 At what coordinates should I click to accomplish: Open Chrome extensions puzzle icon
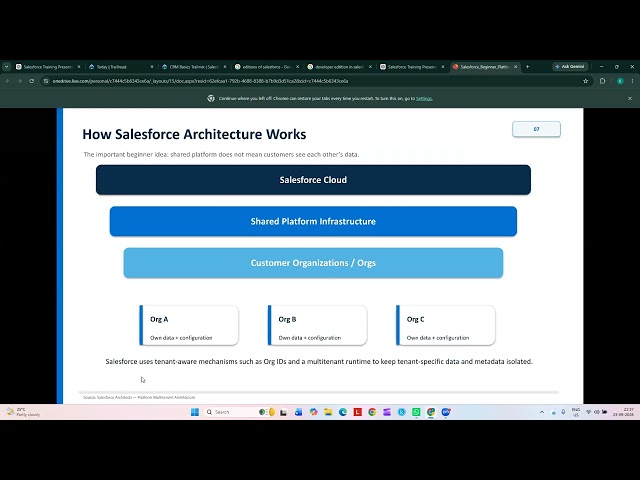point(602,81)
